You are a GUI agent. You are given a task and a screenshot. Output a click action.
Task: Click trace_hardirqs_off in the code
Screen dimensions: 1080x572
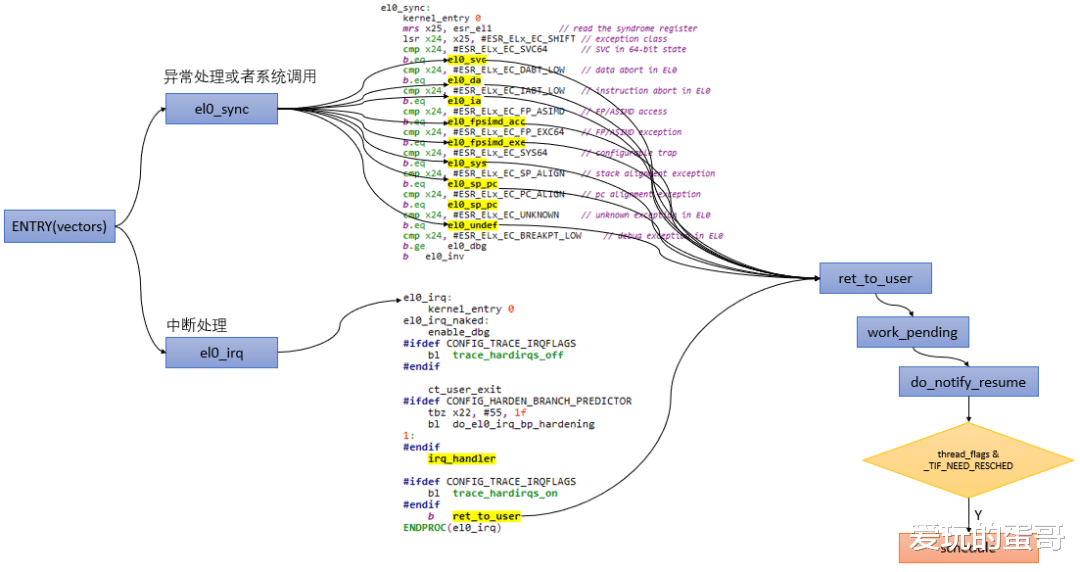pyautogui.click(x=508, y=355)
